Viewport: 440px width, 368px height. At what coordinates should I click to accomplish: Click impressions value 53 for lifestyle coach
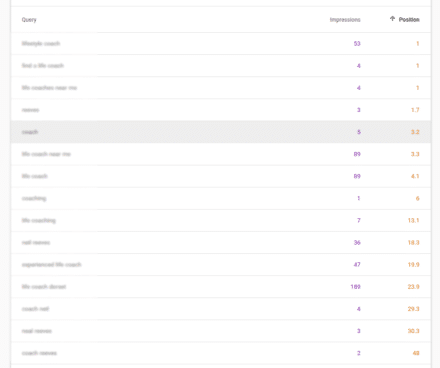pos(357,44)
